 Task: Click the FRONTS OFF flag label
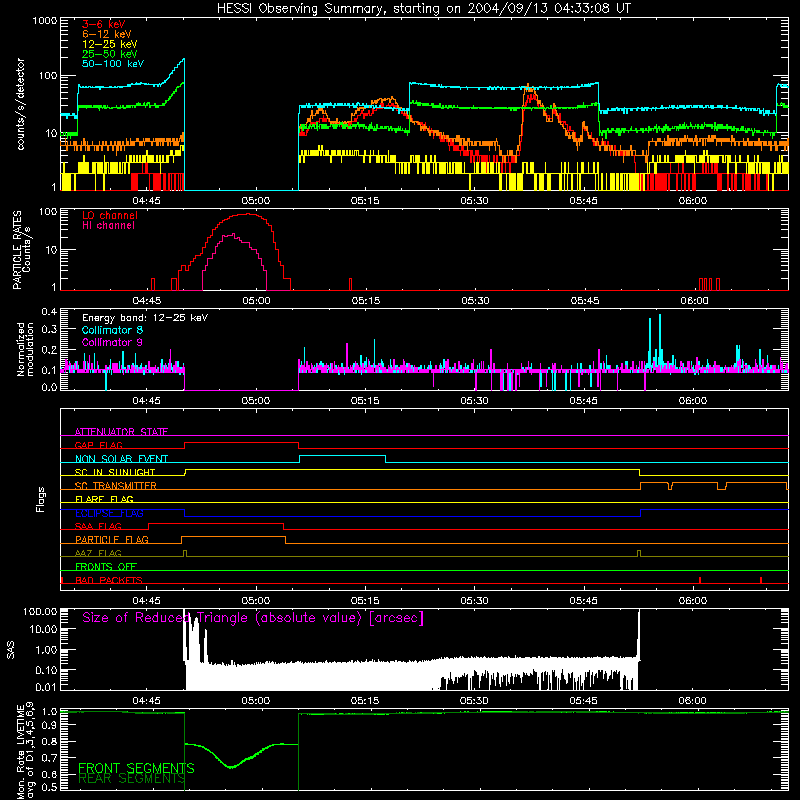(x=106, y=566)
